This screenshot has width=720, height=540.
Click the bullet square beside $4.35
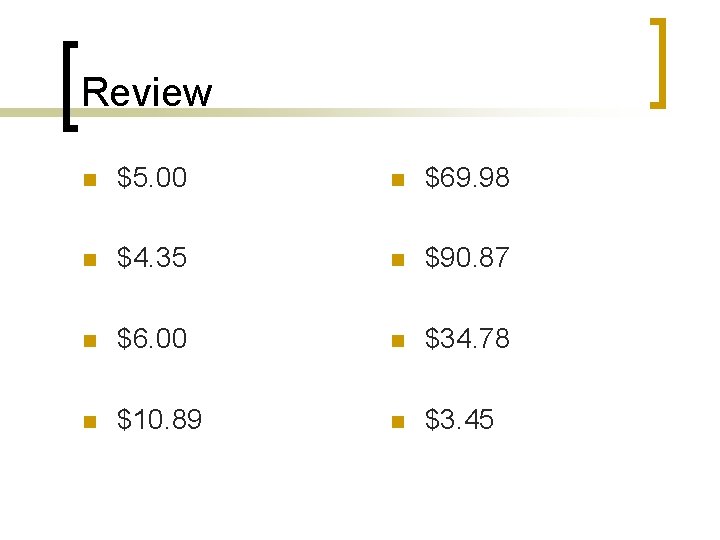[90, 260]
